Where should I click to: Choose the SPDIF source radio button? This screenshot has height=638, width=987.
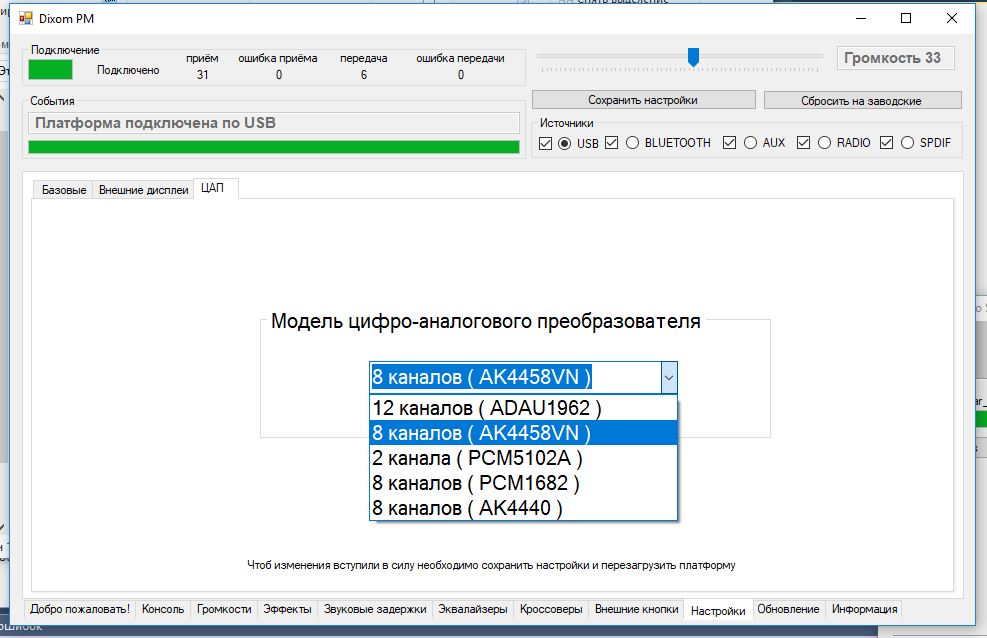[908, 143]
